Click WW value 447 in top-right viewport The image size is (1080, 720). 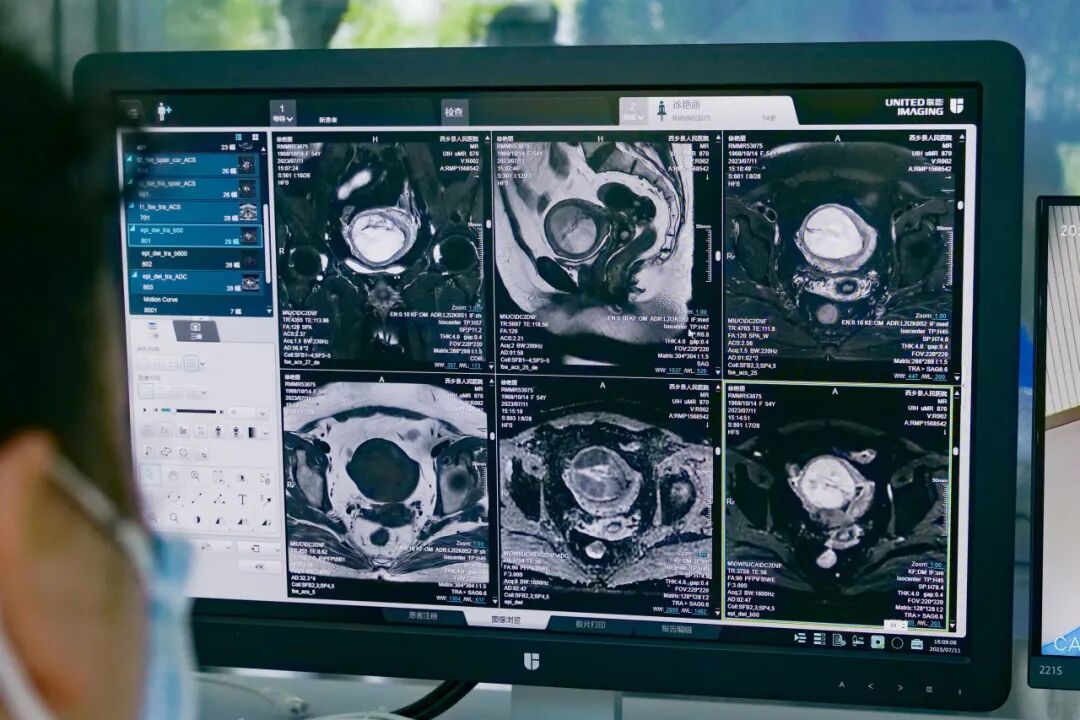pos(913,376)
